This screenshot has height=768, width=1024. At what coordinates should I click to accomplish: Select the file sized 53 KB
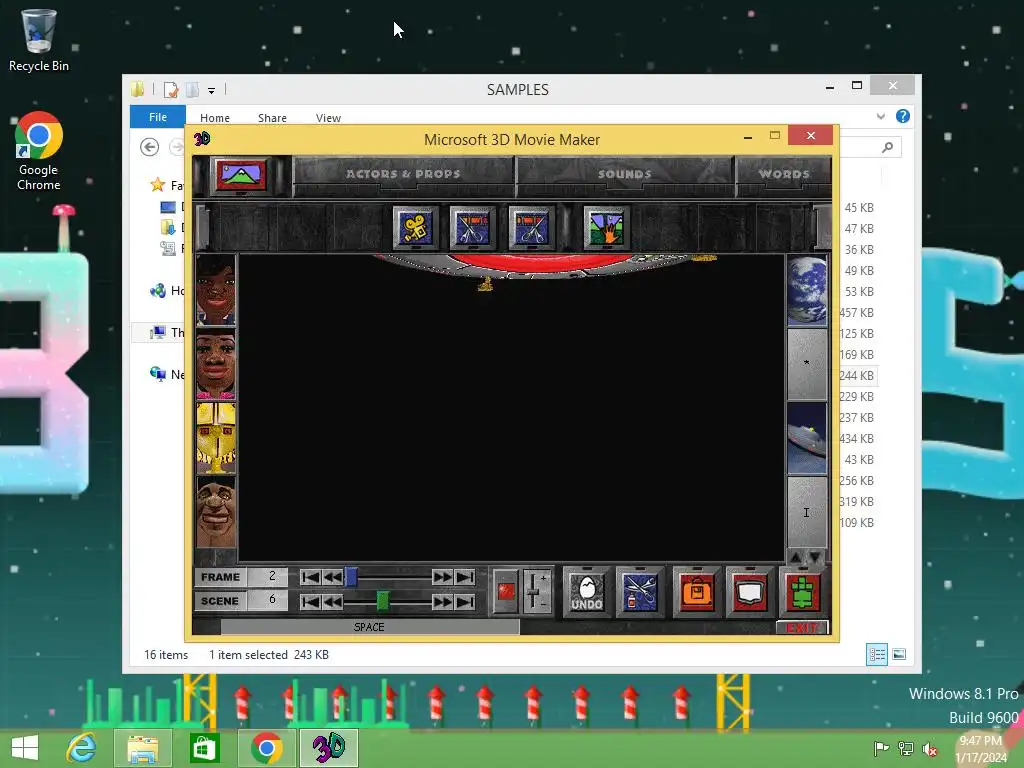pyautogui.click(x=859, y=291)
